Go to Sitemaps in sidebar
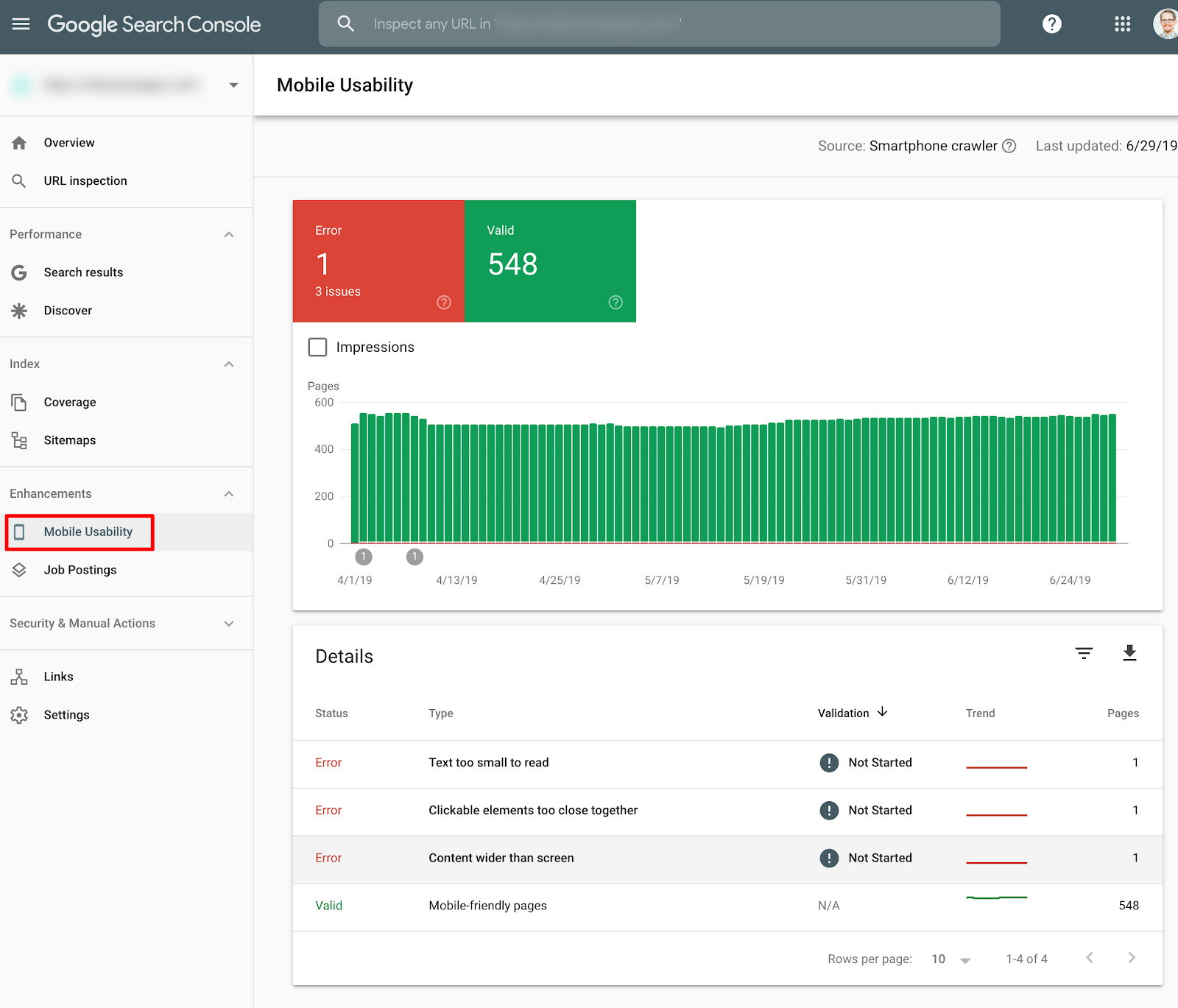The image size is (1178, 1008). click(70, 440)
